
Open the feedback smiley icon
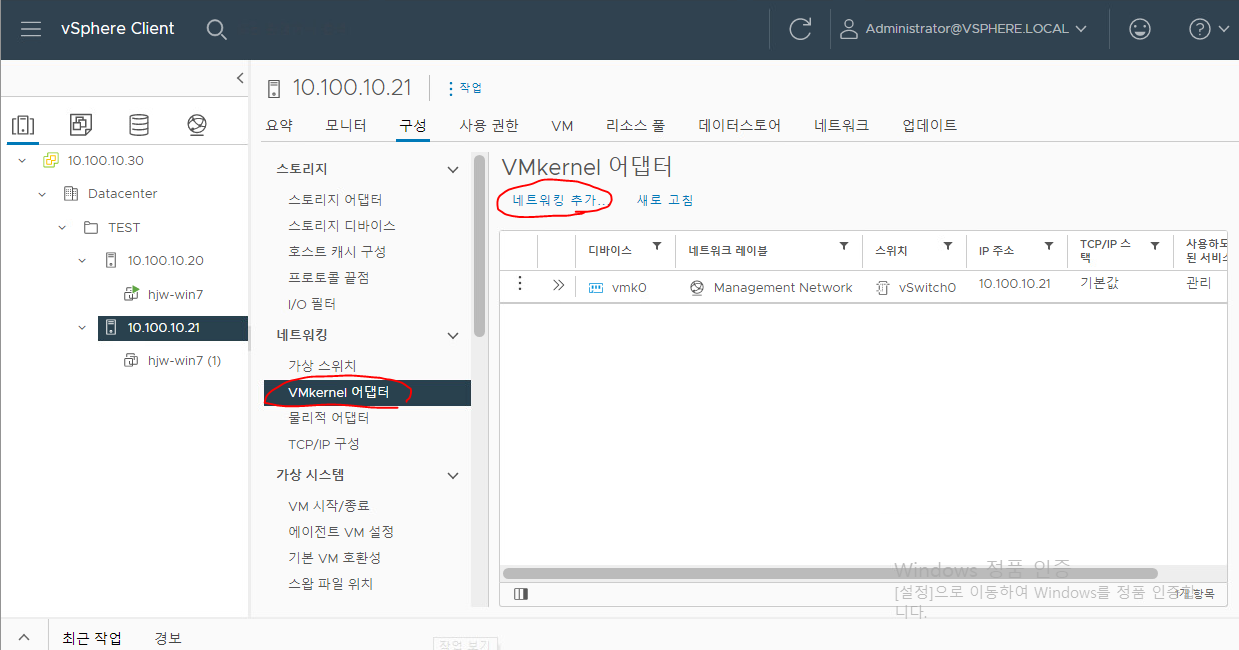(x=1139, y=29)
